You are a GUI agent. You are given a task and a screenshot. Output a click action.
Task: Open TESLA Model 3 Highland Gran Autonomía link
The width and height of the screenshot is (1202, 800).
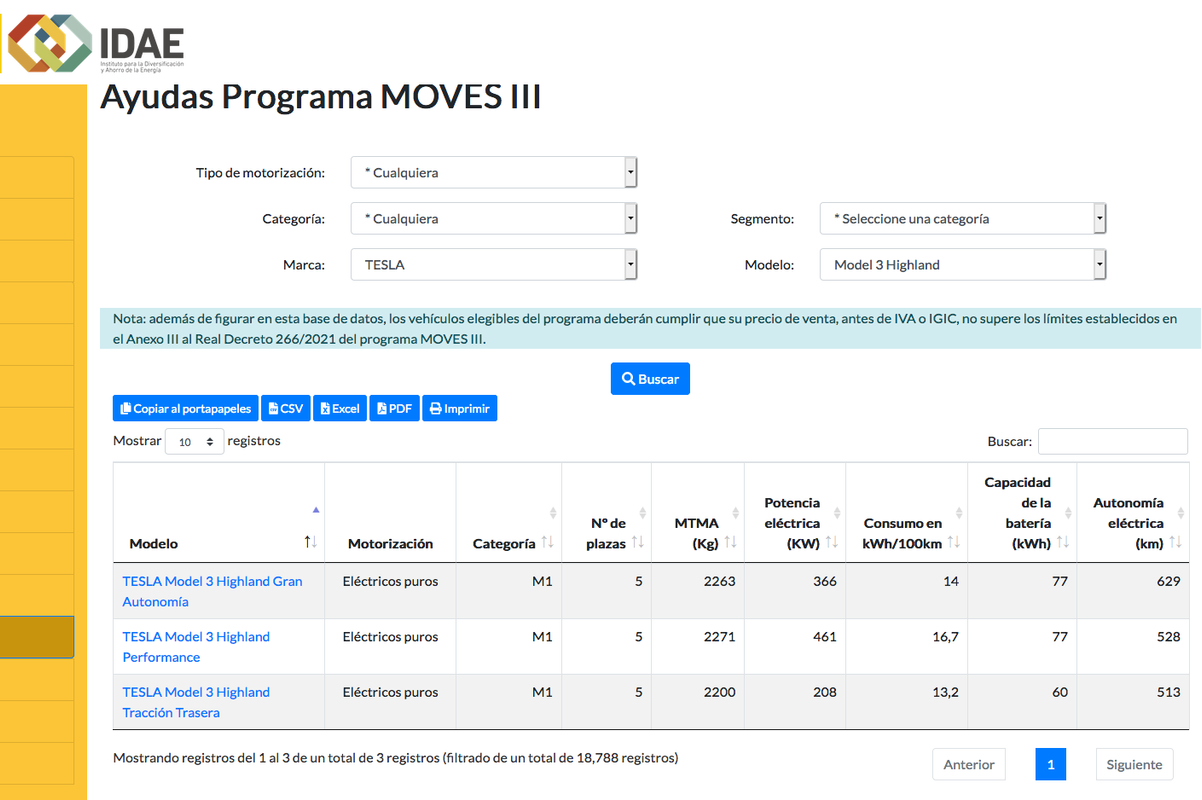212,591
